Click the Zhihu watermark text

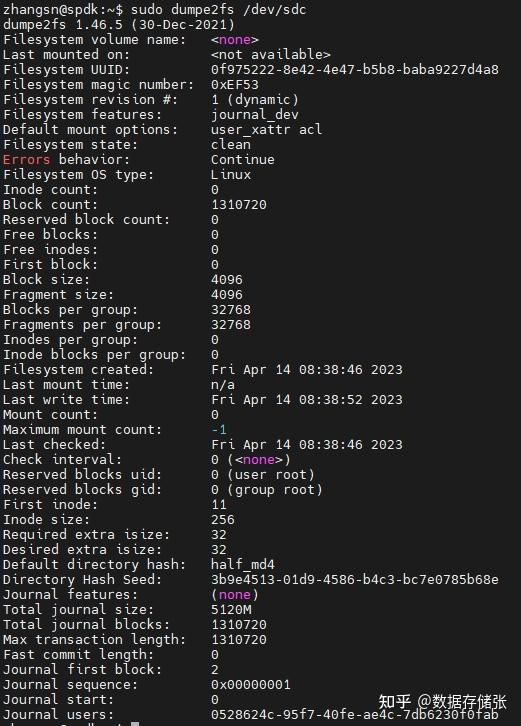click(x=442, y=701)
